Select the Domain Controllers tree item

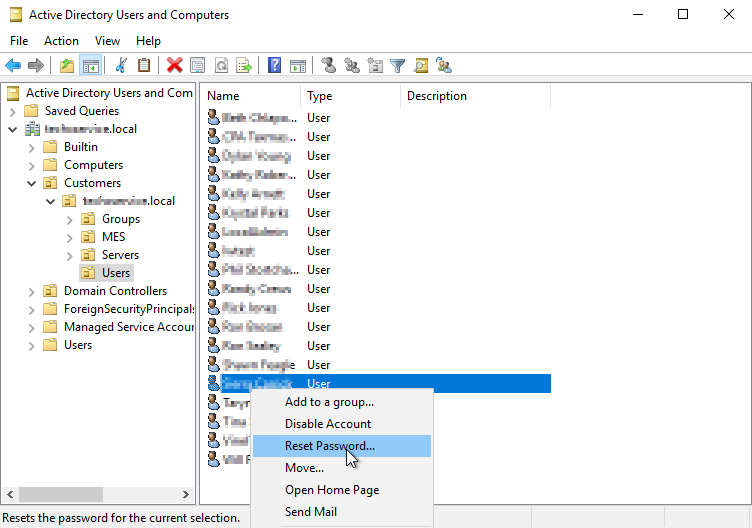coord(116,291)
